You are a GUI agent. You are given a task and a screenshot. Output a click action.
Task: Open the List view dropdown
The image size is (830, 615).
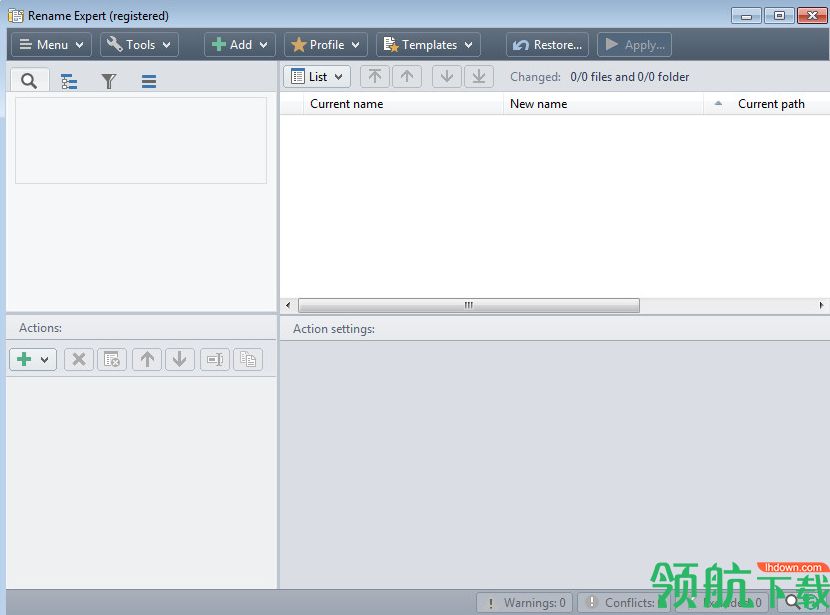pos(317,77)
